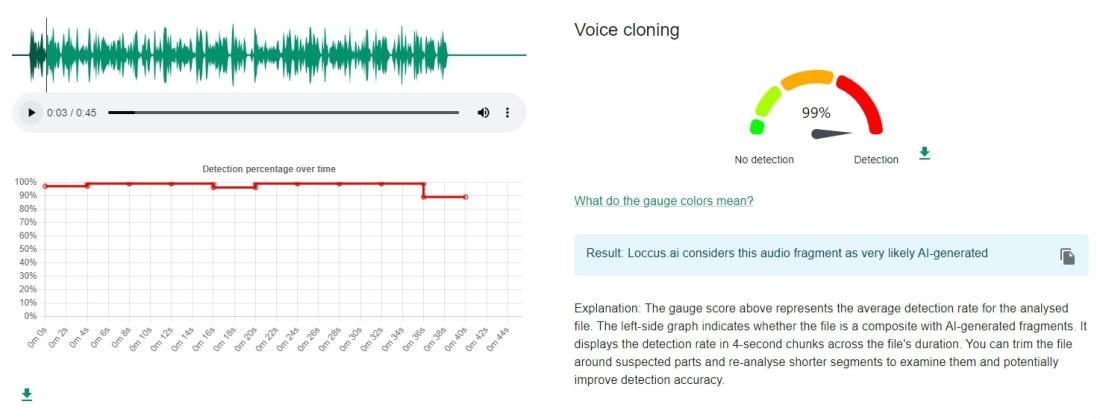Click the light green gauge segment
This screenshot has width=1100, height=419.
point(767,102)
